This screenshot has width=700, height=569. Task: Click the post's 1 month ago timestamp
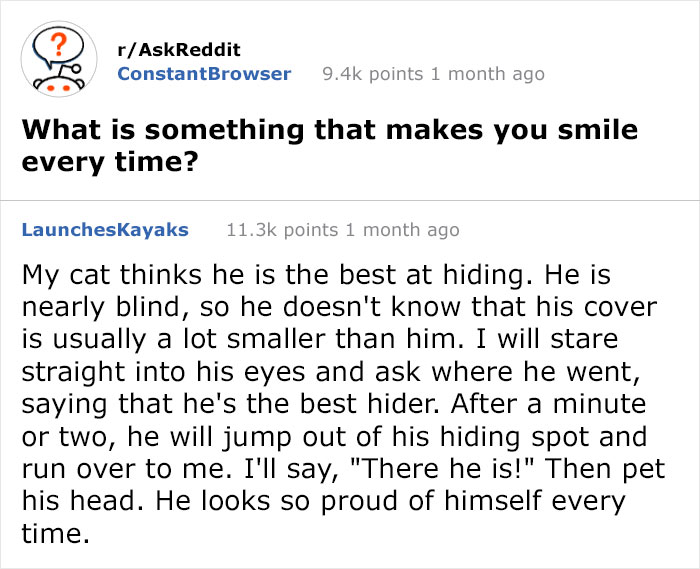coord(488,74)
